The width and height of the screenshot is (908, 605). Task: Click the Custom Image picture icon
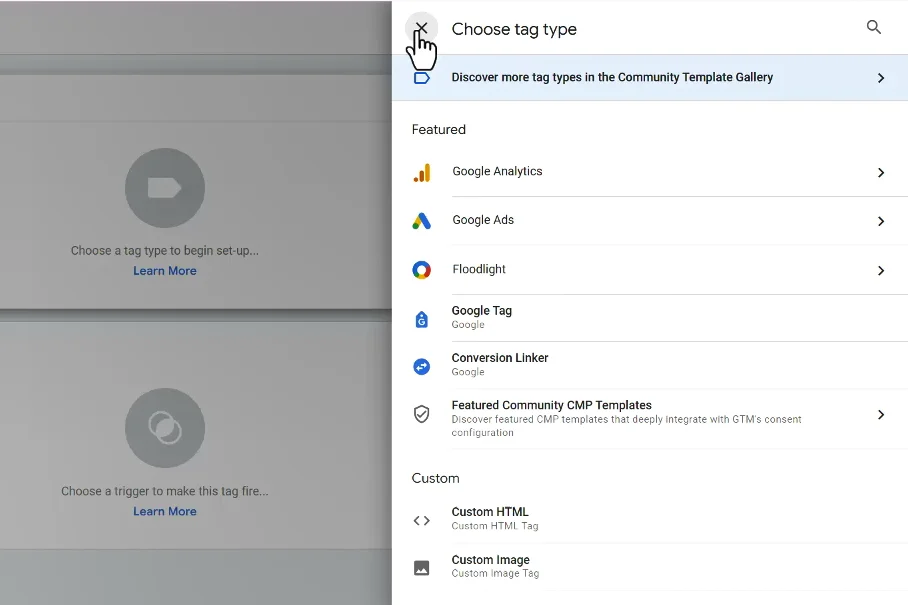pyautogui.click(x=422, y=568)
